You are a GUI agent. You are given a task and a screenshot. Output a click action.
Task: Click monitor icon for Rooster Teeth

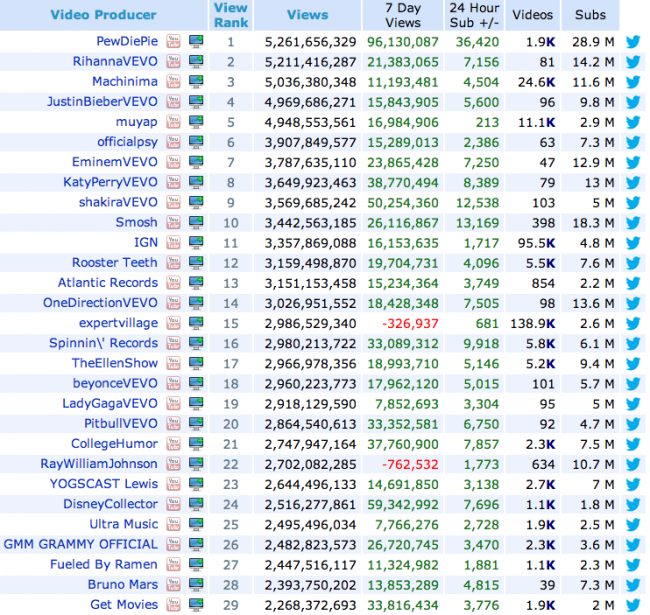point(196,263)
